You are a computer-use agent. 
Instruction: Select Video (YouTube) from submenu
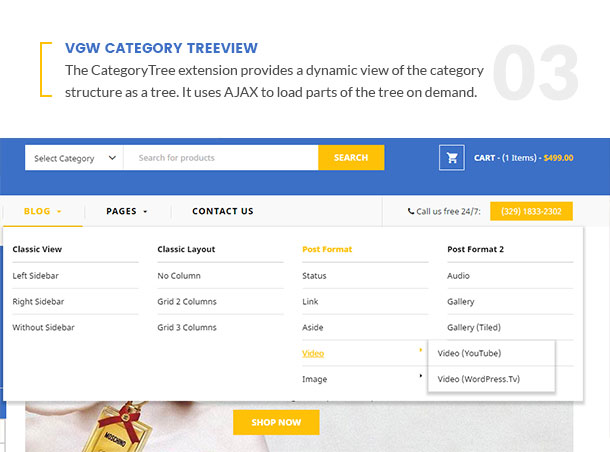[469, 353]
